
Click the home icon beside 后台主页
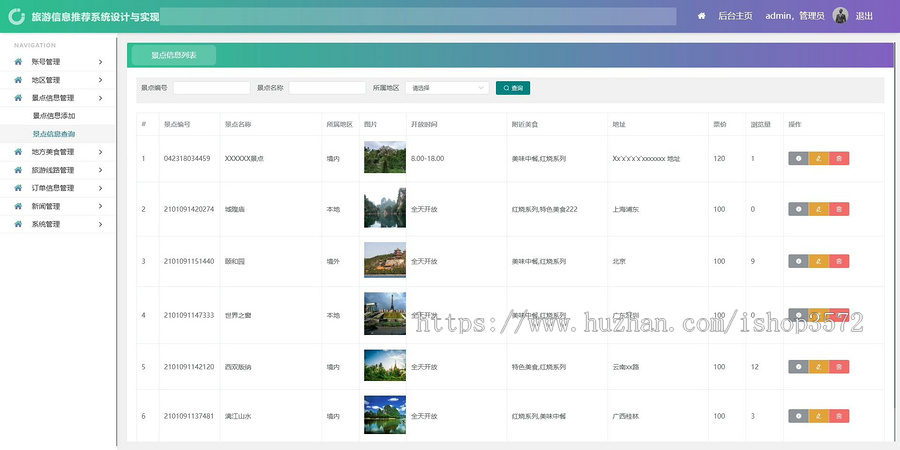[701, 16]
